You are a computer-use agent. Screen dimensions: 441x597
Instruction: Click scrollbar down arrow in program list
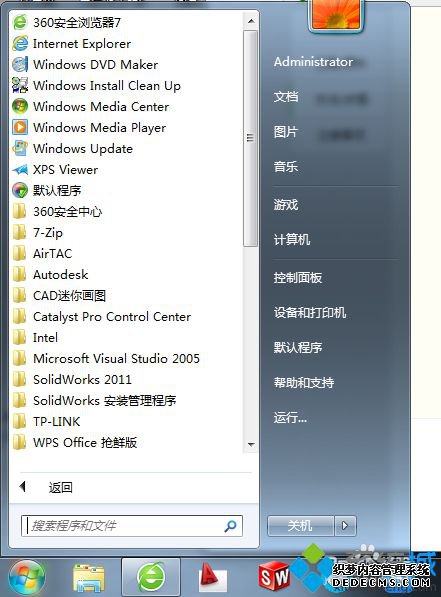click(x=251, y=444)
